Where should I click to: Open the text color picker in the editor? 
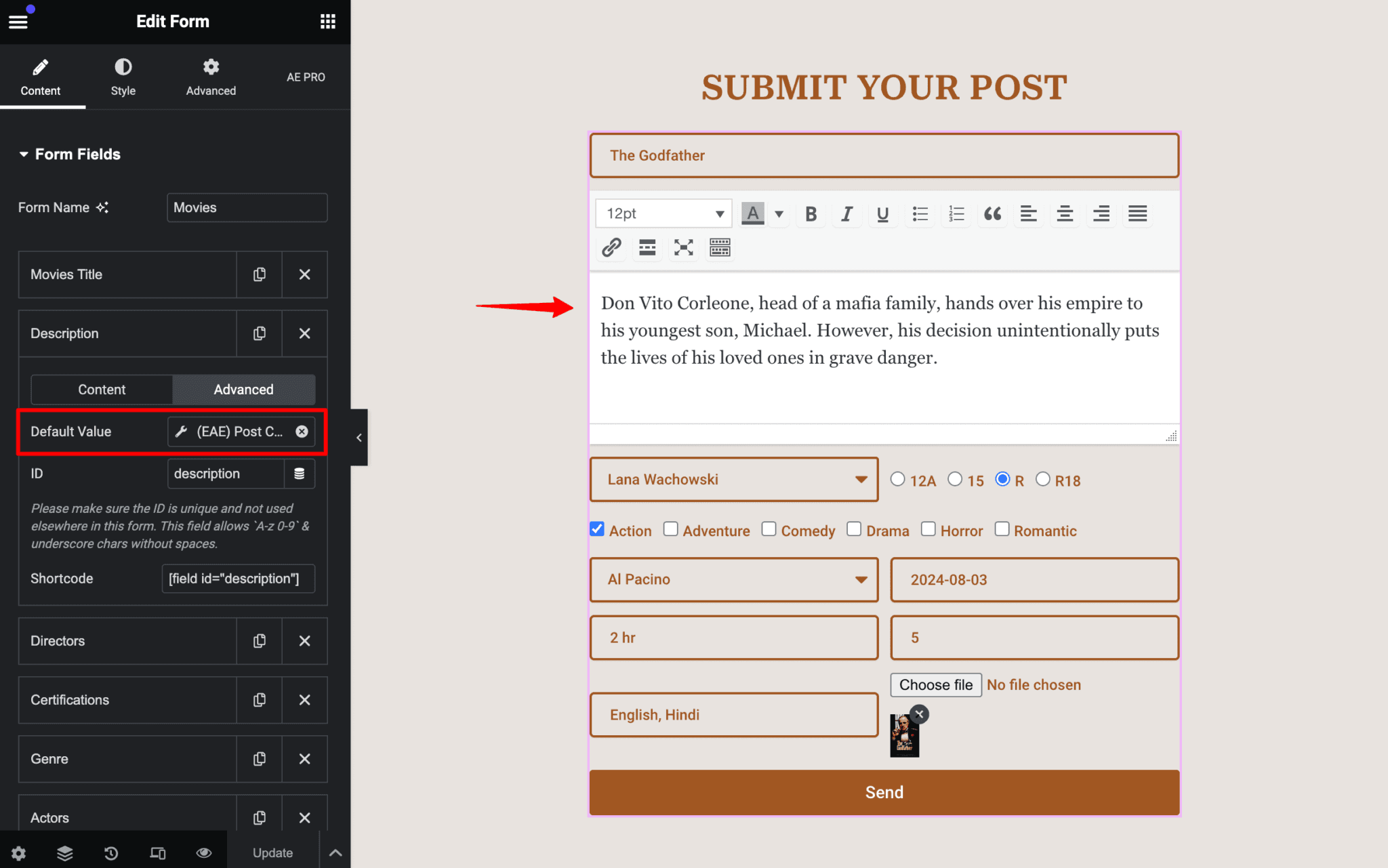(752, 213)
